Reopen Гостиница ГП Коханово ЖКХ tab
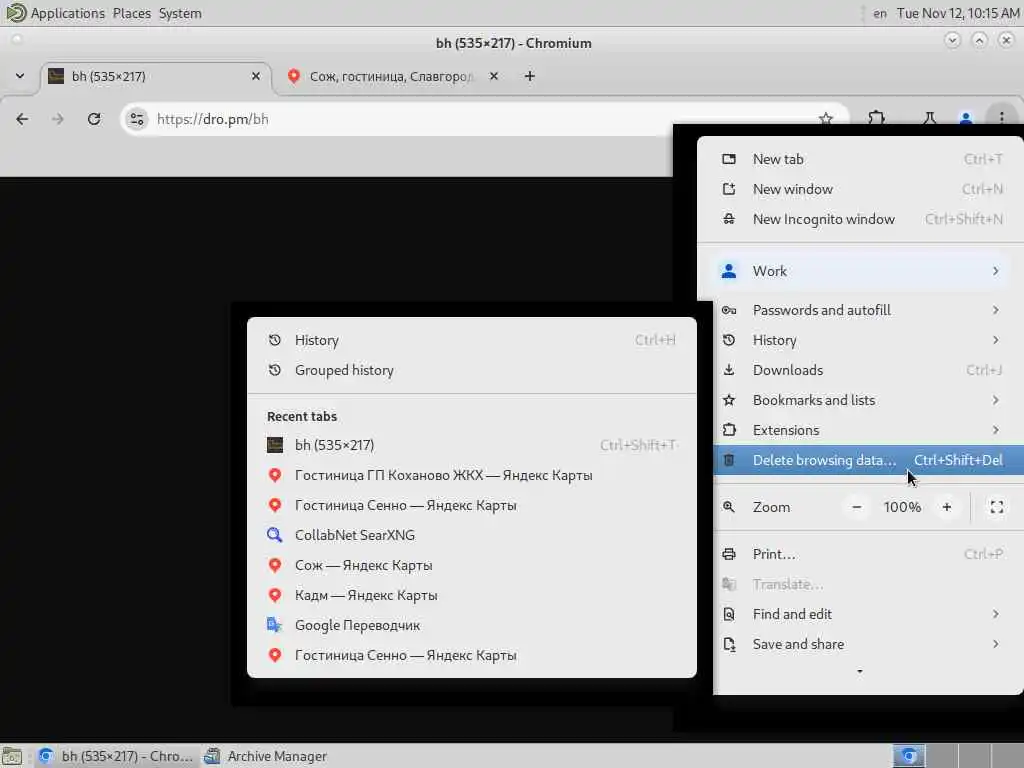This screenshot has height=768, width=1024. coord(472,475)
